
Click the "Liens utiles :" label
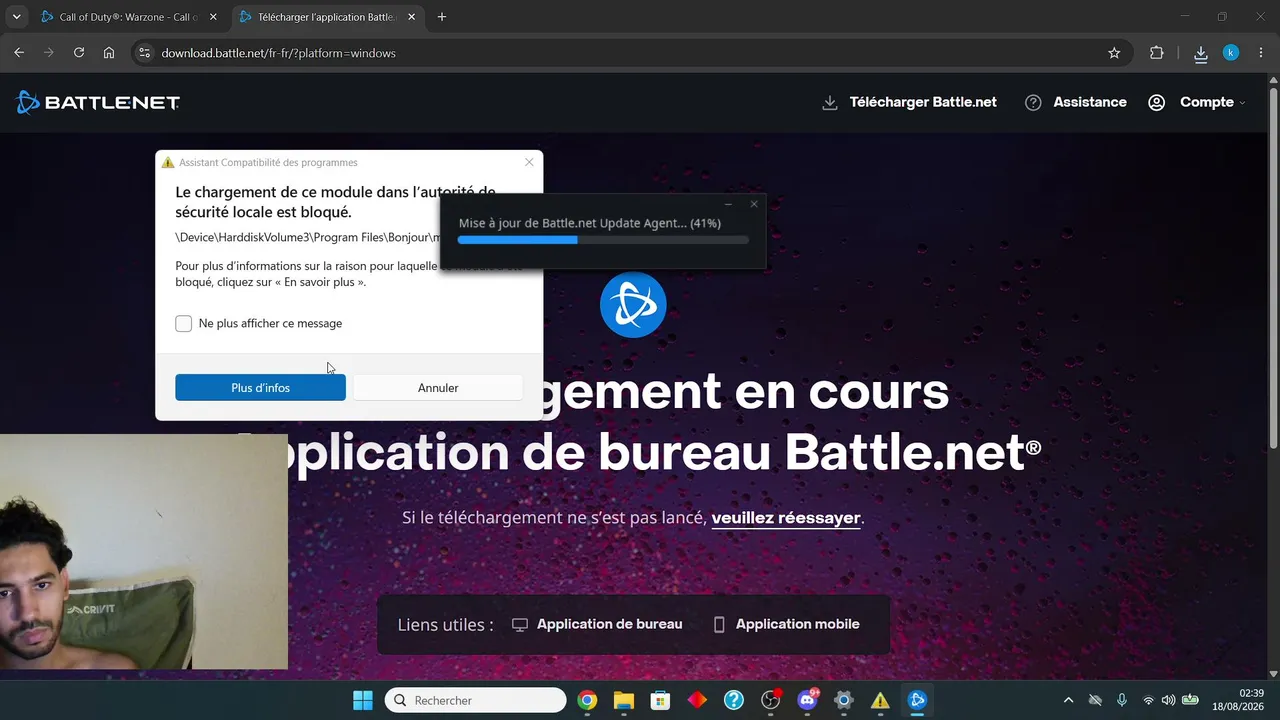(x=446, y=624)
